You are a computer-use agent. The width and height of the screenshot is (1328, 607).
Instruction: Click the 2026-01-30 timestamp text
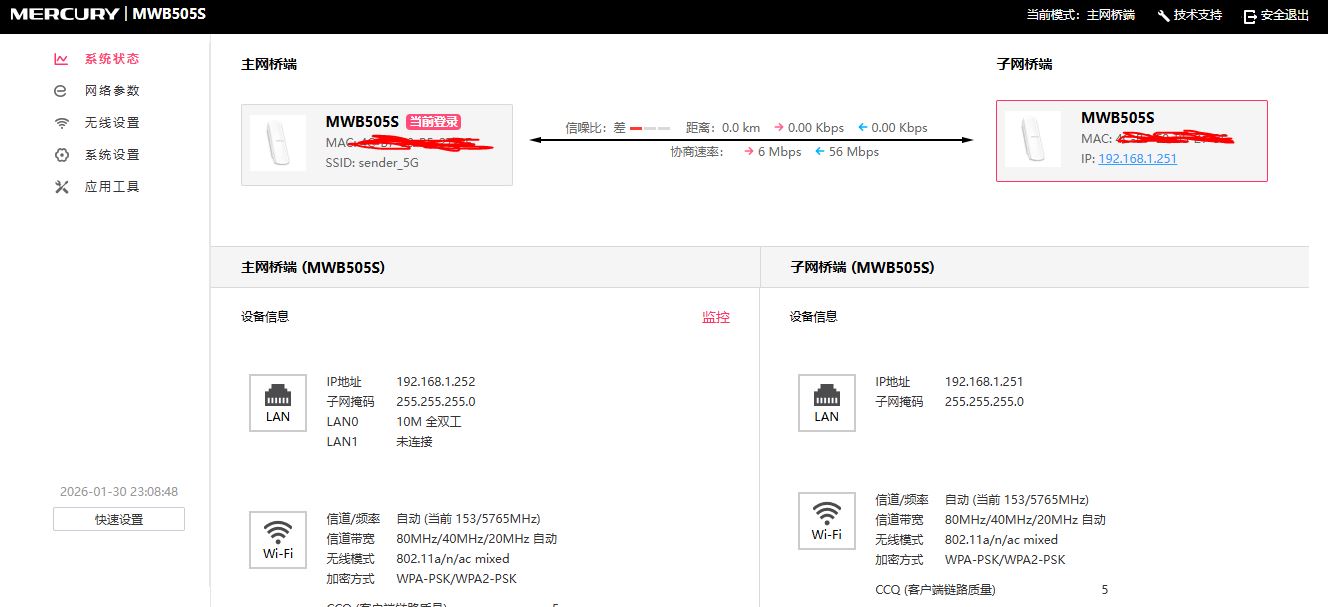119,492
